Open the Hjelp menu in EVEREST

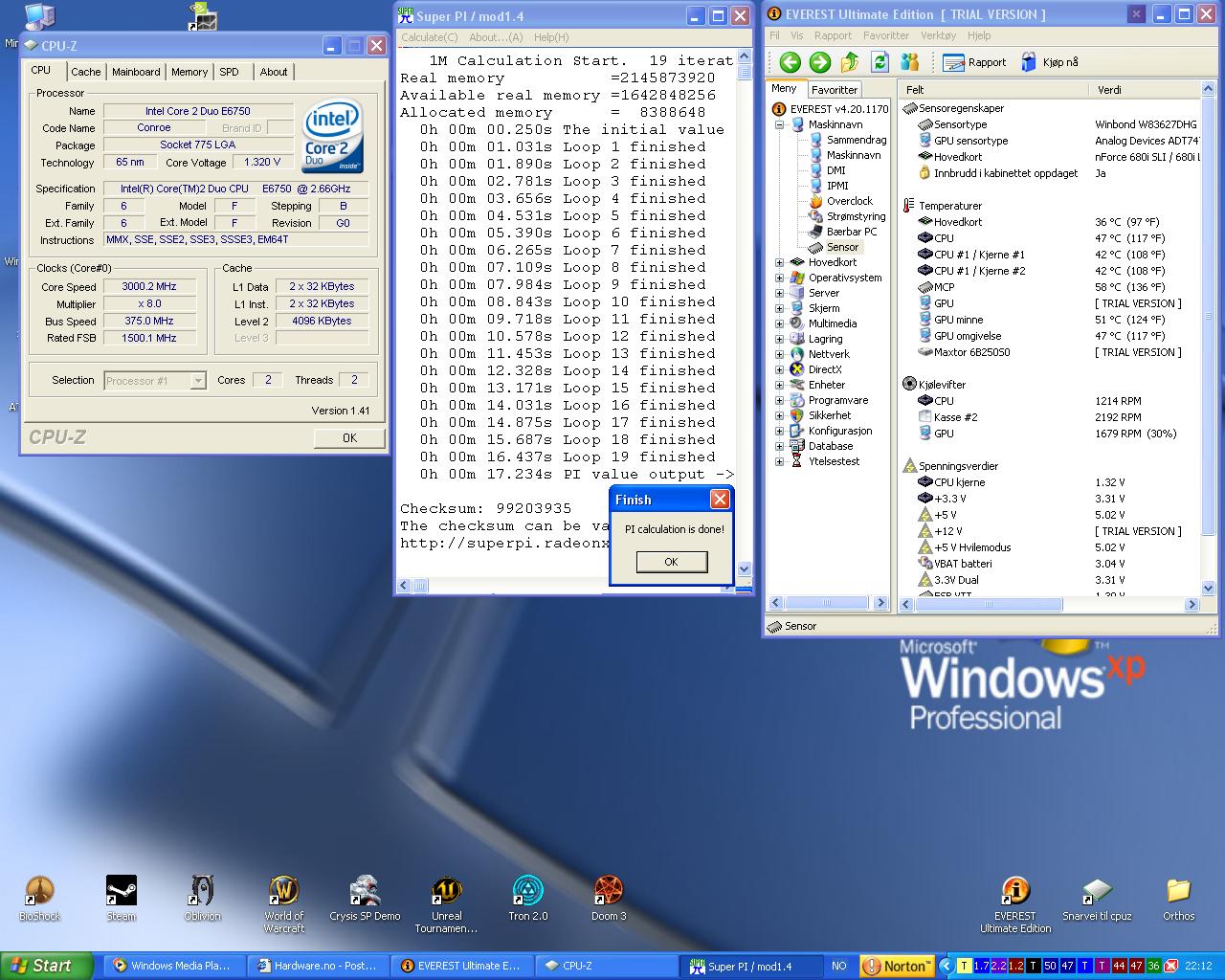point(979,35)
